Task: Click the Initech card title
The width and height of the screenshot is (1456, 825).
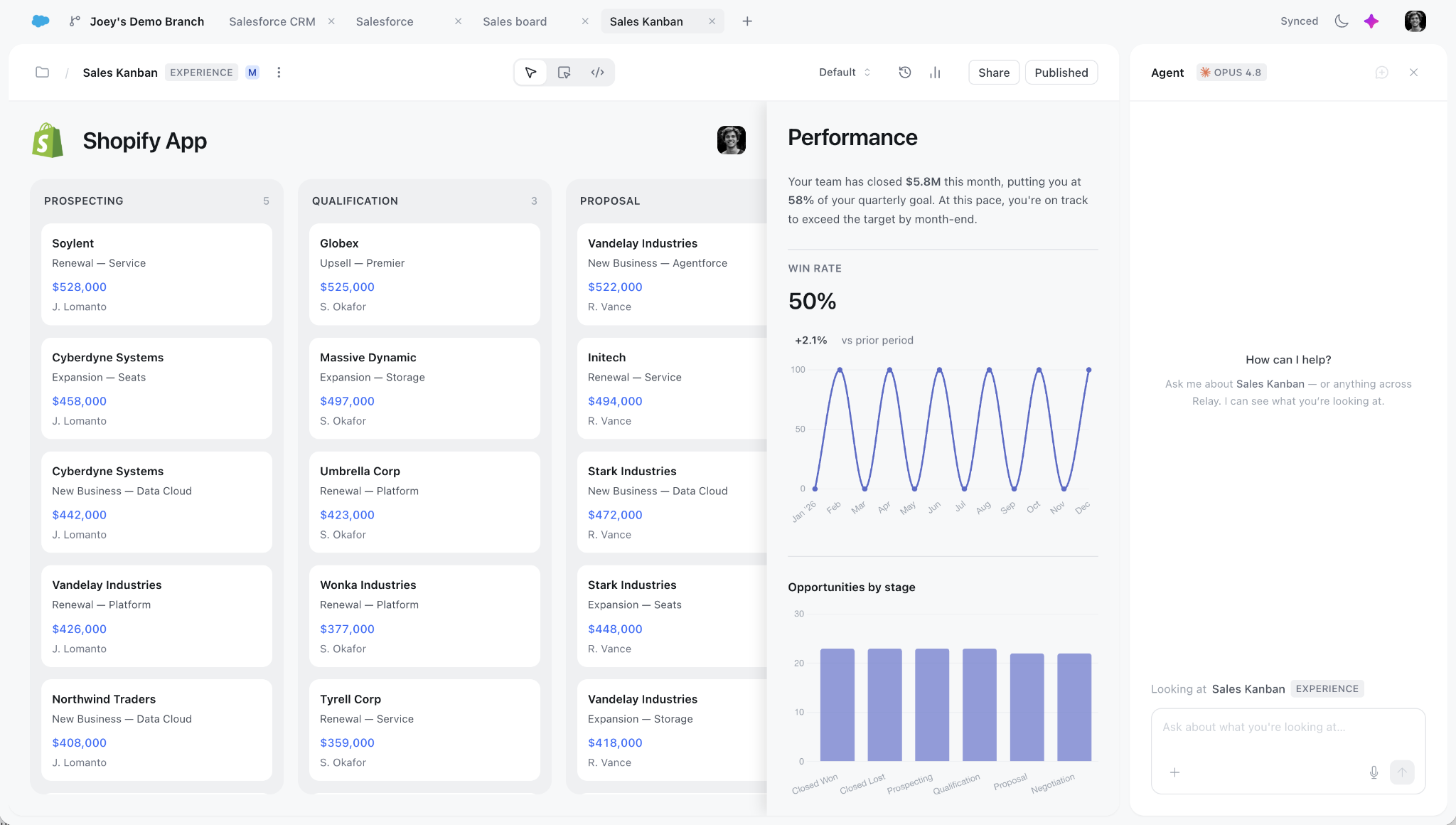Action: click(606, 358)
